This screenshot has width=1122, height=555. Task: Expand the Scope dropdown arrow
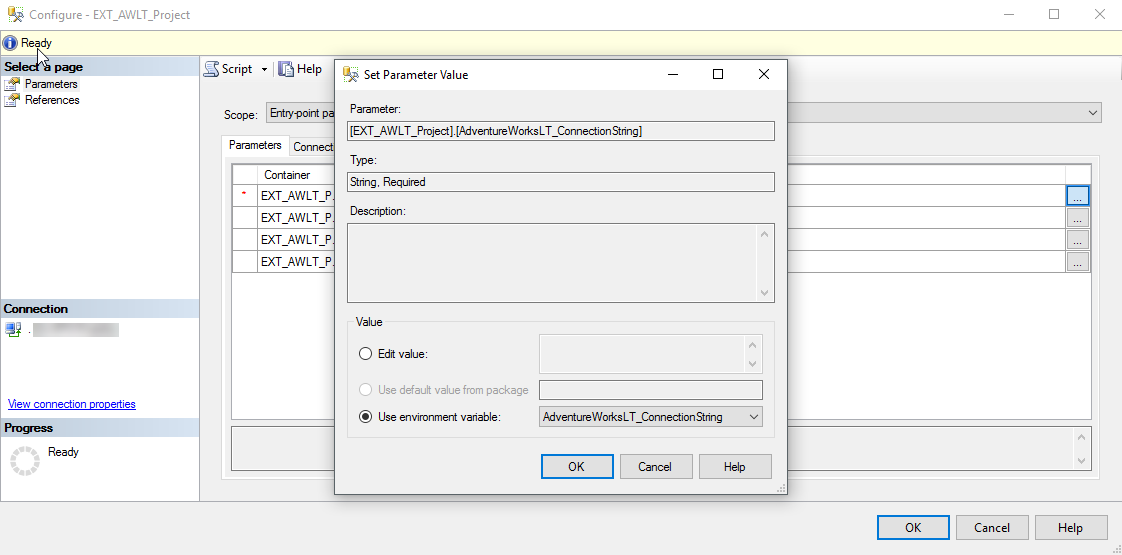point(1093,113)
